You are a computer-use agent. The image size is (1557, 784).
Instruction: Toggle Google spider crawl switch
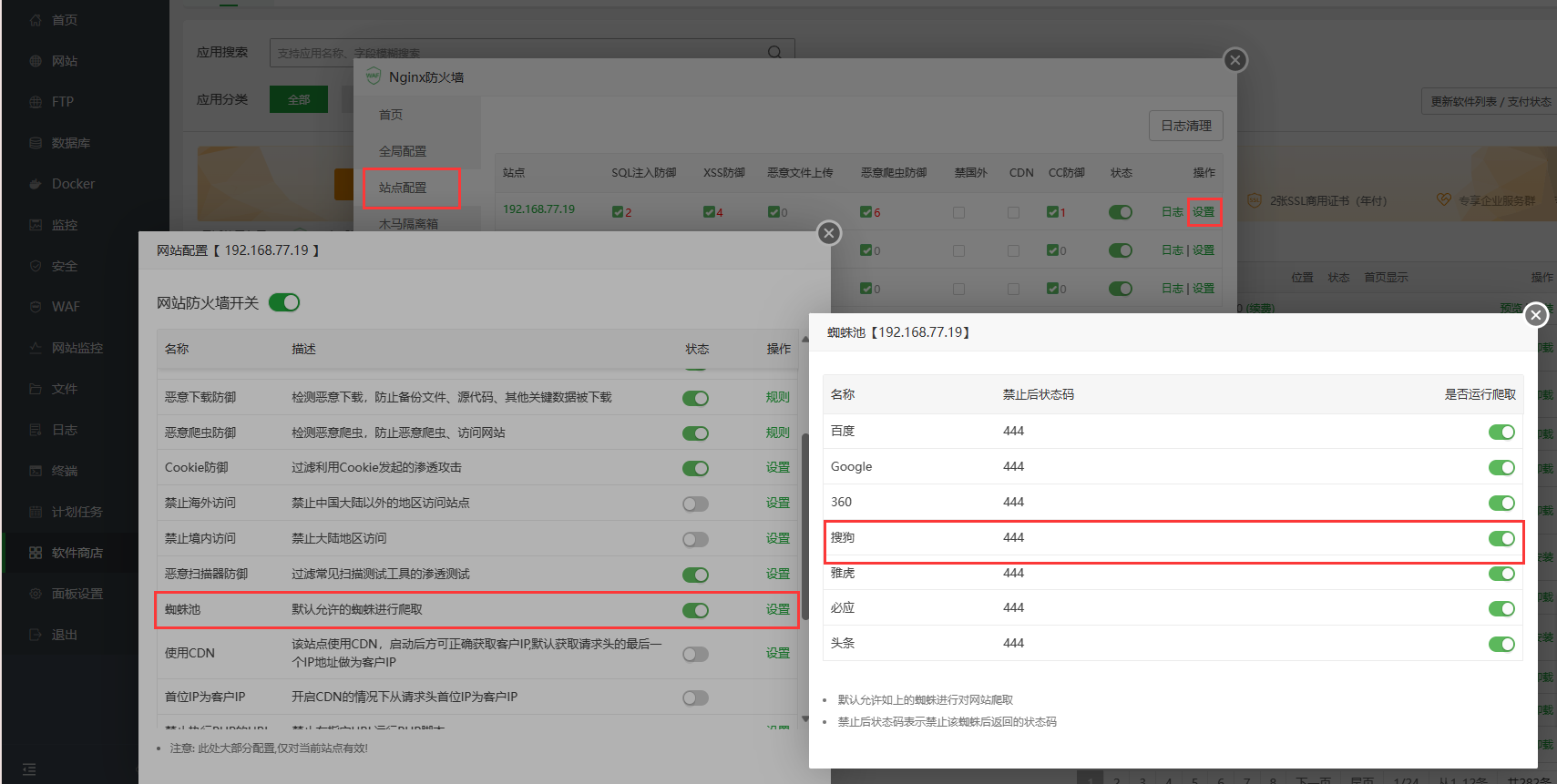click(x=1501, y=467)
